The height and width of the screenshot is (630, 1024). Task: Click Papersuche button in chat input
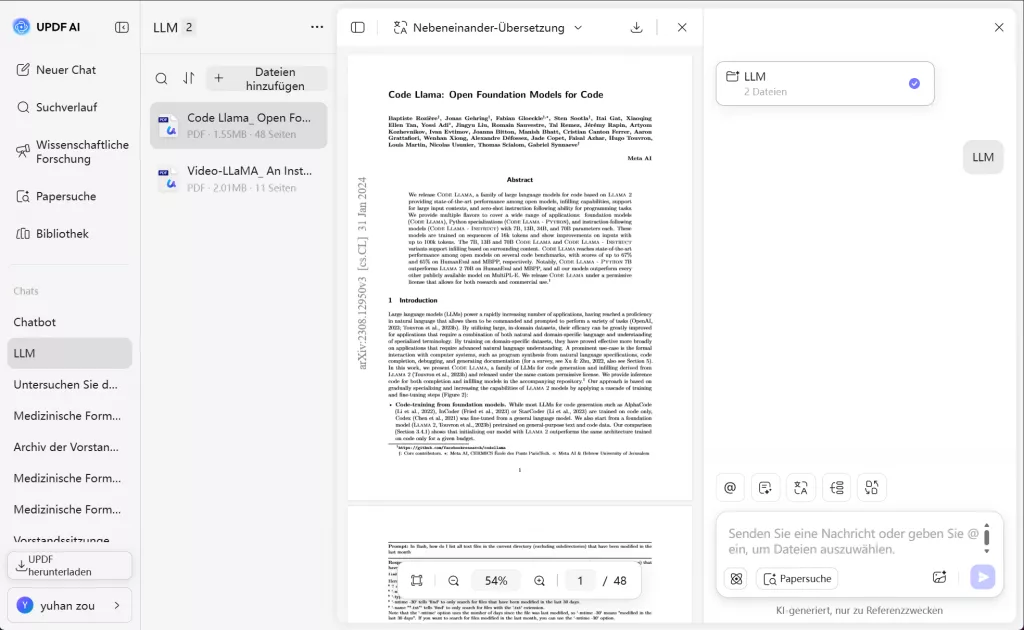[x=797, y=578]
